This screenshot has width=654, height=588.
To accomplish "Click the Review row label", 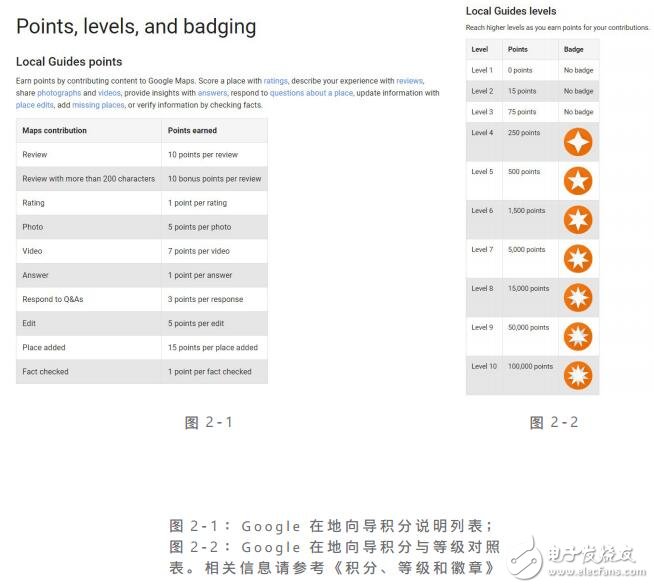I will point(35,155).
